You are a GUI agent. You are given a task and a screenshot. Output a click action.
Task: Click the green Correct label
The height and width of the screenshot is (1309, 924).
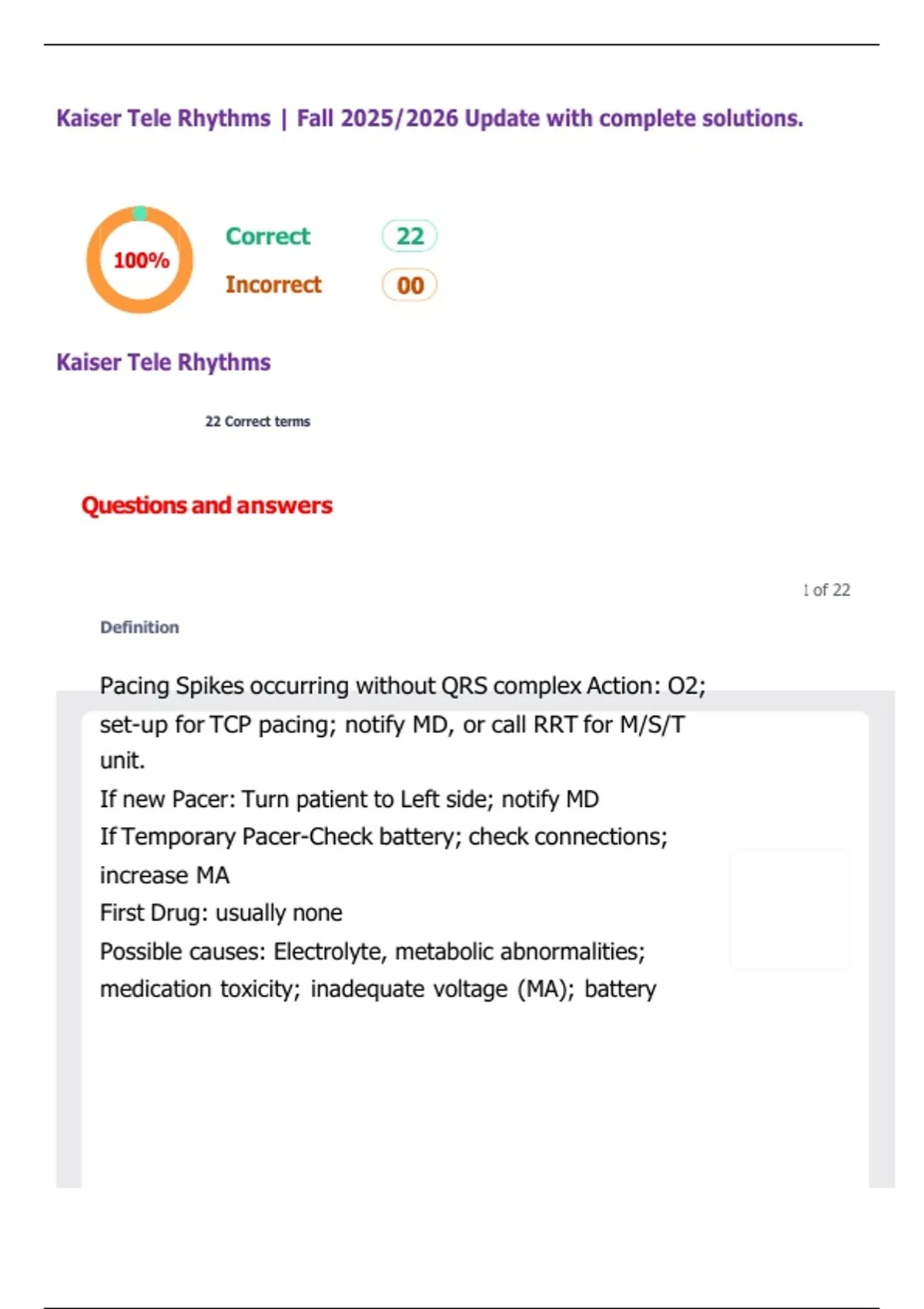(268, 236)
